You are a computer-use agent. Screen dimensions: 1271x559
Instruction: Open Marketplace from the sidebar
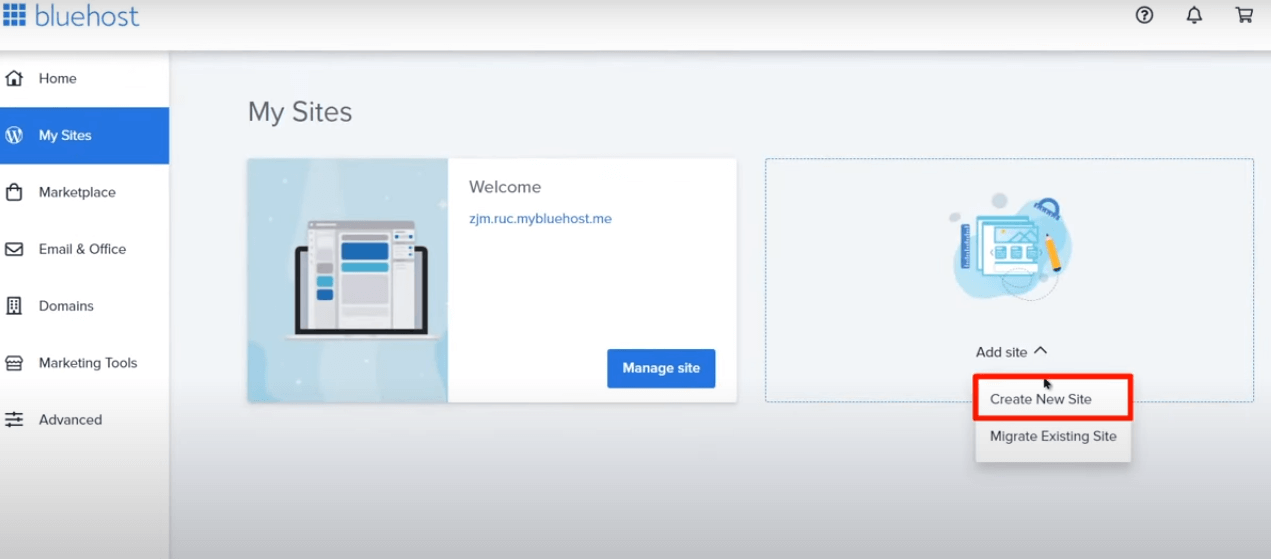(84, 192)
